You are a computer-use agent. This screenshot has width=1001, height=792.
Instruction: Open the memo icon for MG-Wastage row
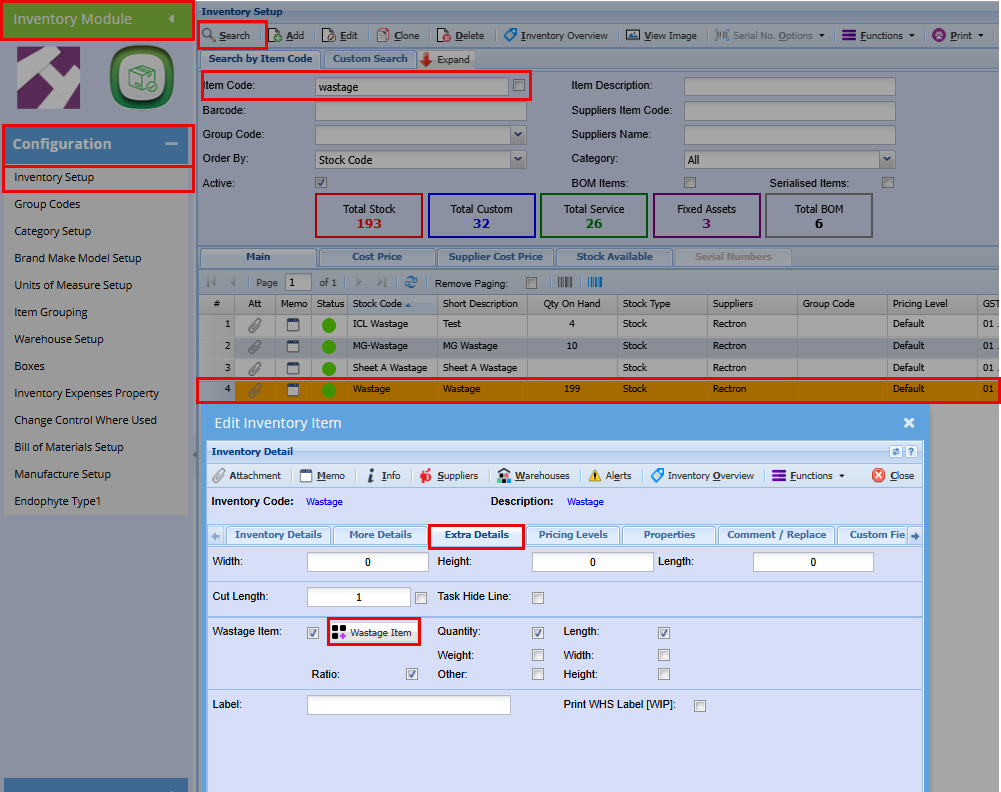(293, 346)
